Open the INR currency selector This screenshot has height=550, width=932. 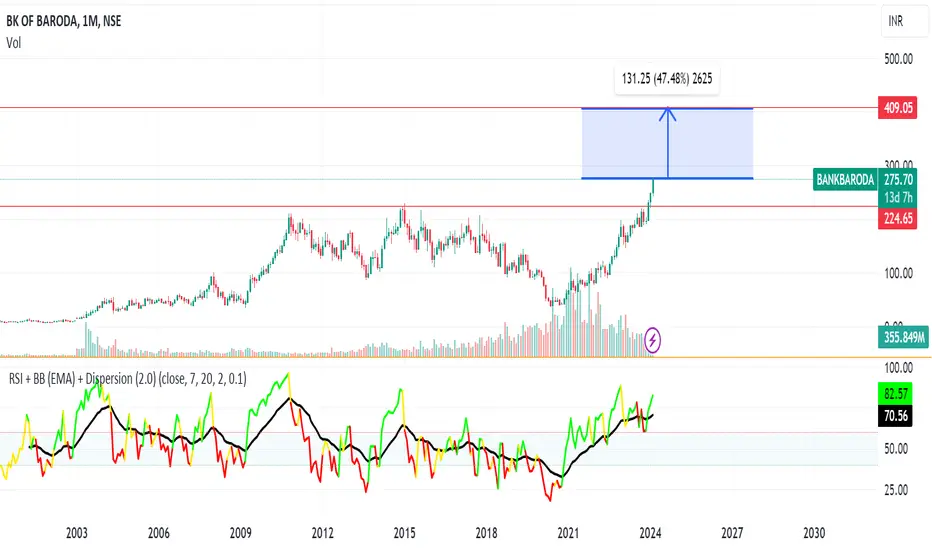pos(904,22)
